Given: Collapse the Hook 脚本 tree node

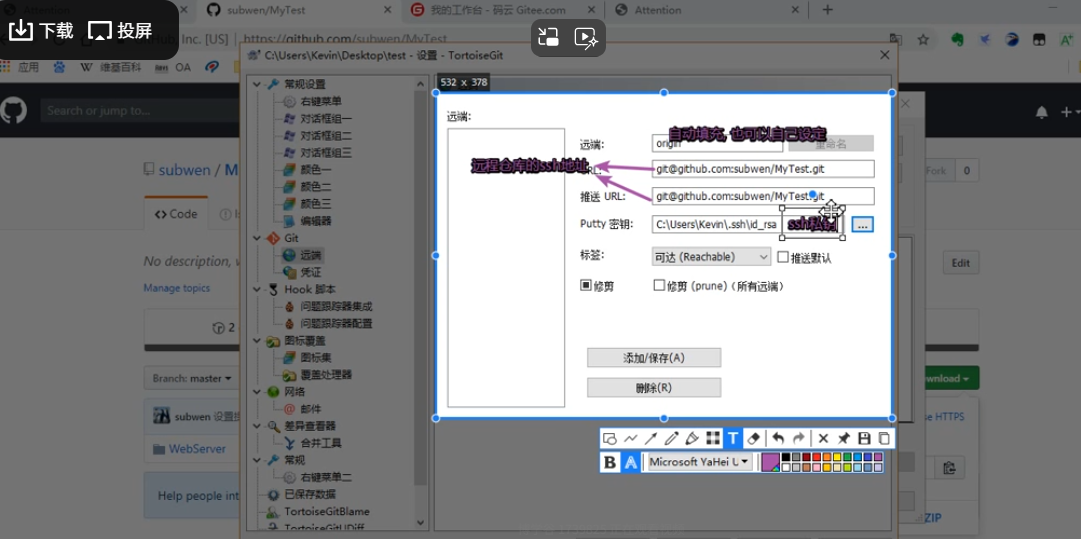Looking at the screenshot, I should [x=257, y=289].
